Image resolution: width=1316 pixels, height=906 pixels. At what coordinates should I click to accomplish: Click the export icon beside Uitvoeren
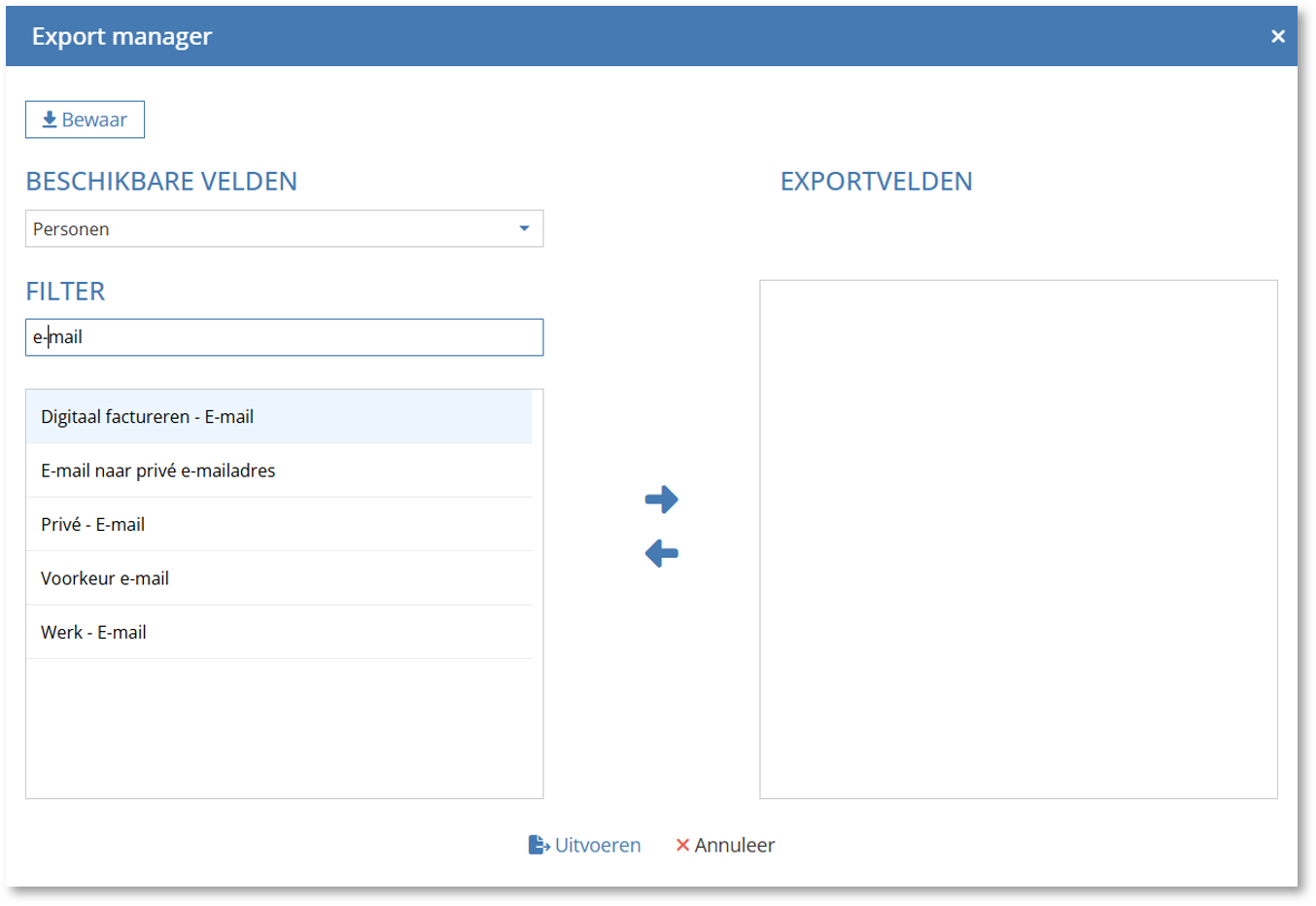[538, 845]
